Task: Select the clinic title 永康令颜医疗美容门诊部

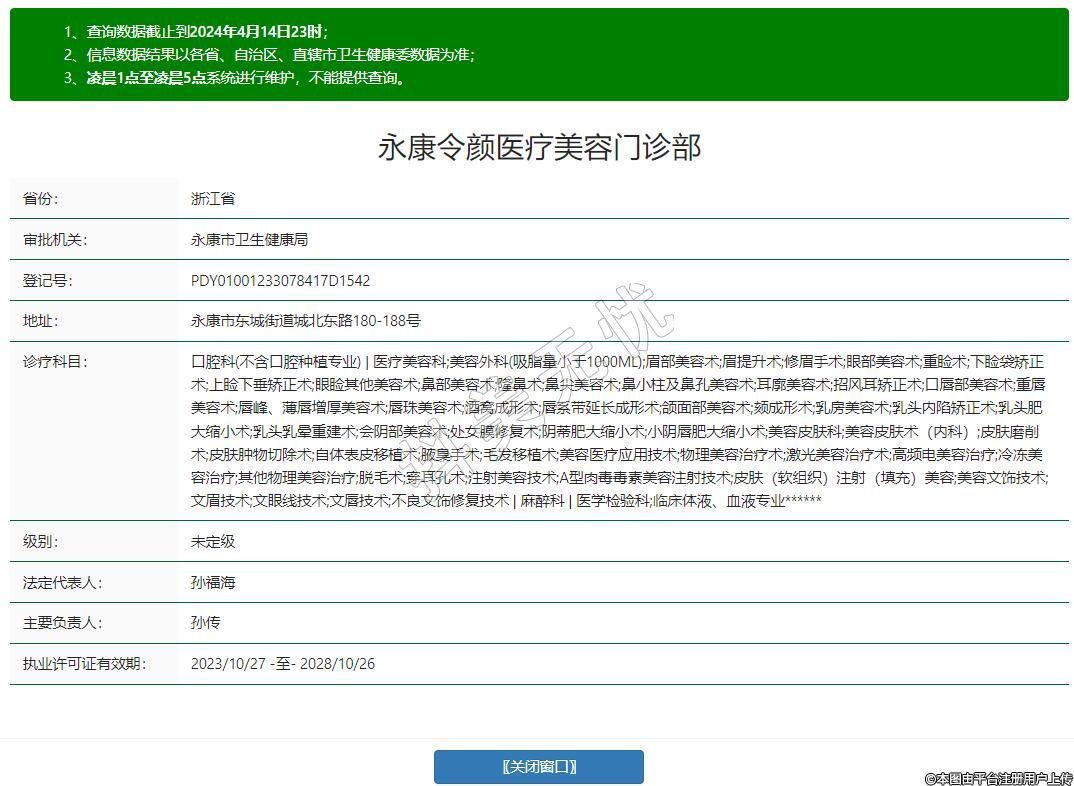Action: pyautogui.click(x=538, y=147)
